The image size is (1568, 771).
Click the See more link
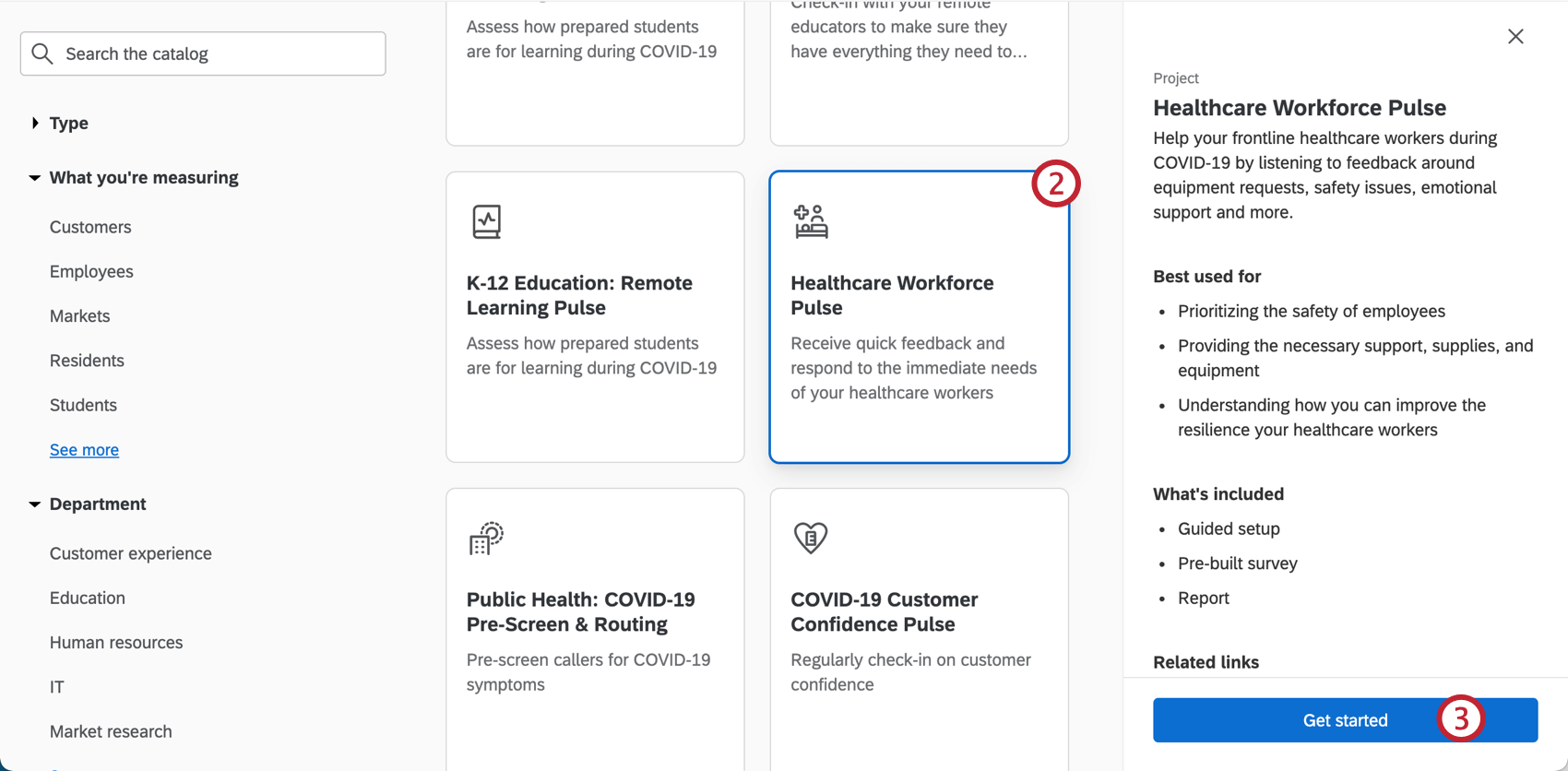click(x=84, y=450)
